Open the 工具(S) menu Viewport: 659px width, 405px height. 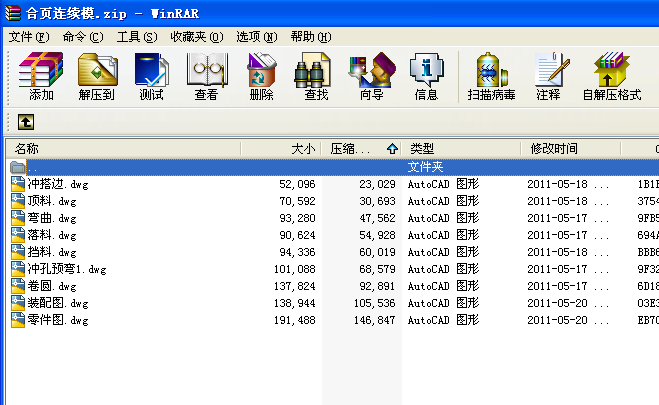coord(137,37)
